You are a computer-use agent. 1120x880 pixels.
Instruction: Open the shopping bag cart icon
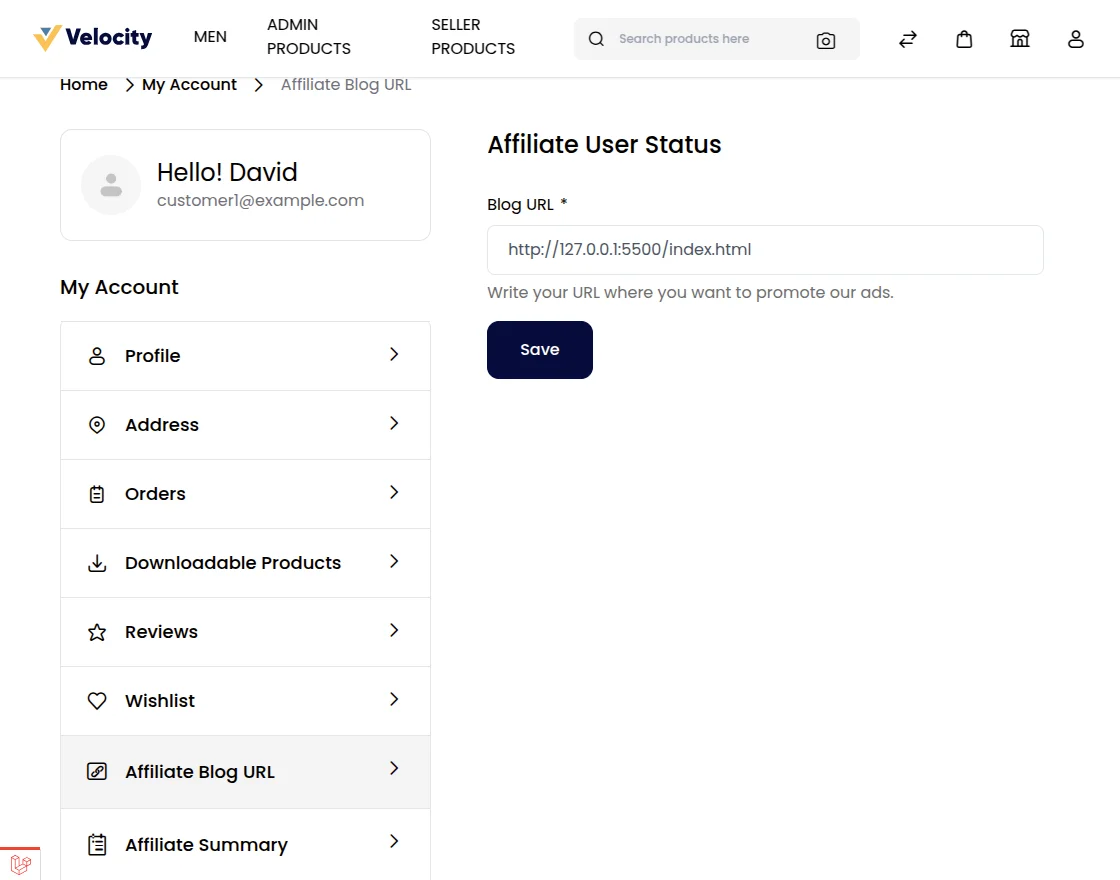click(x=964, y=39)
